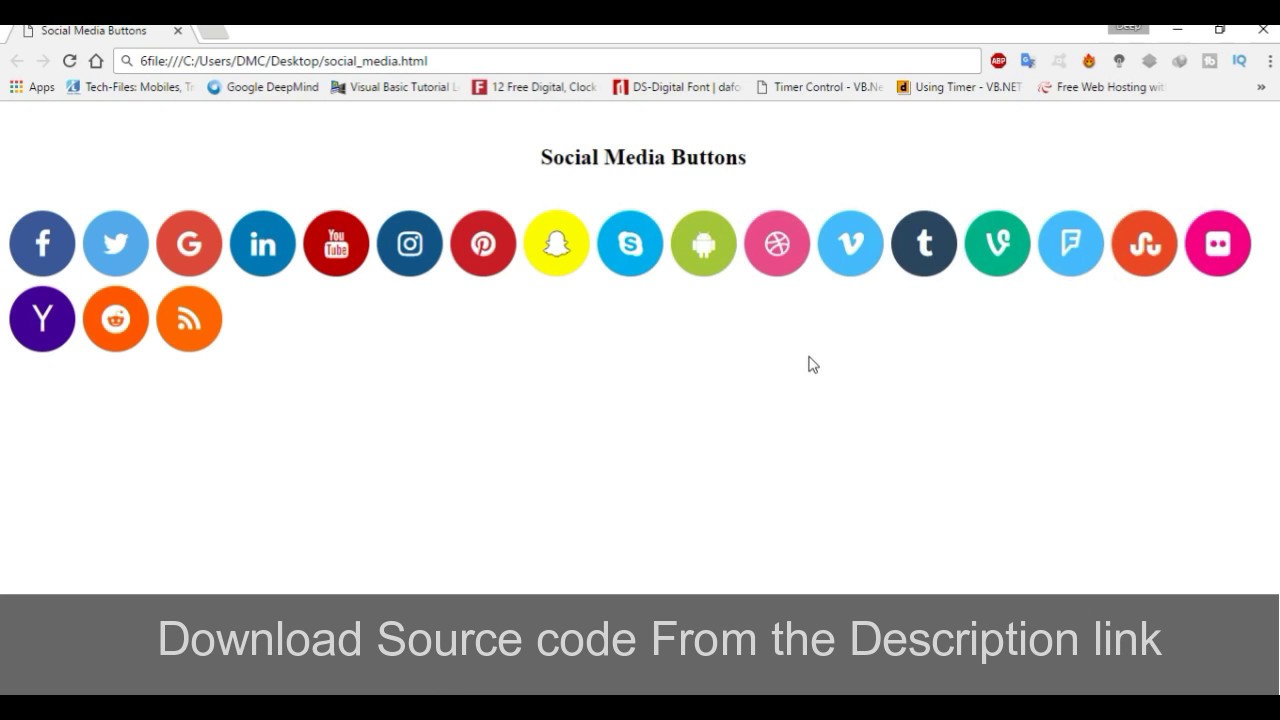Open the Facebook share button
Screen dimensions: 1280x720
pos(42,243)
